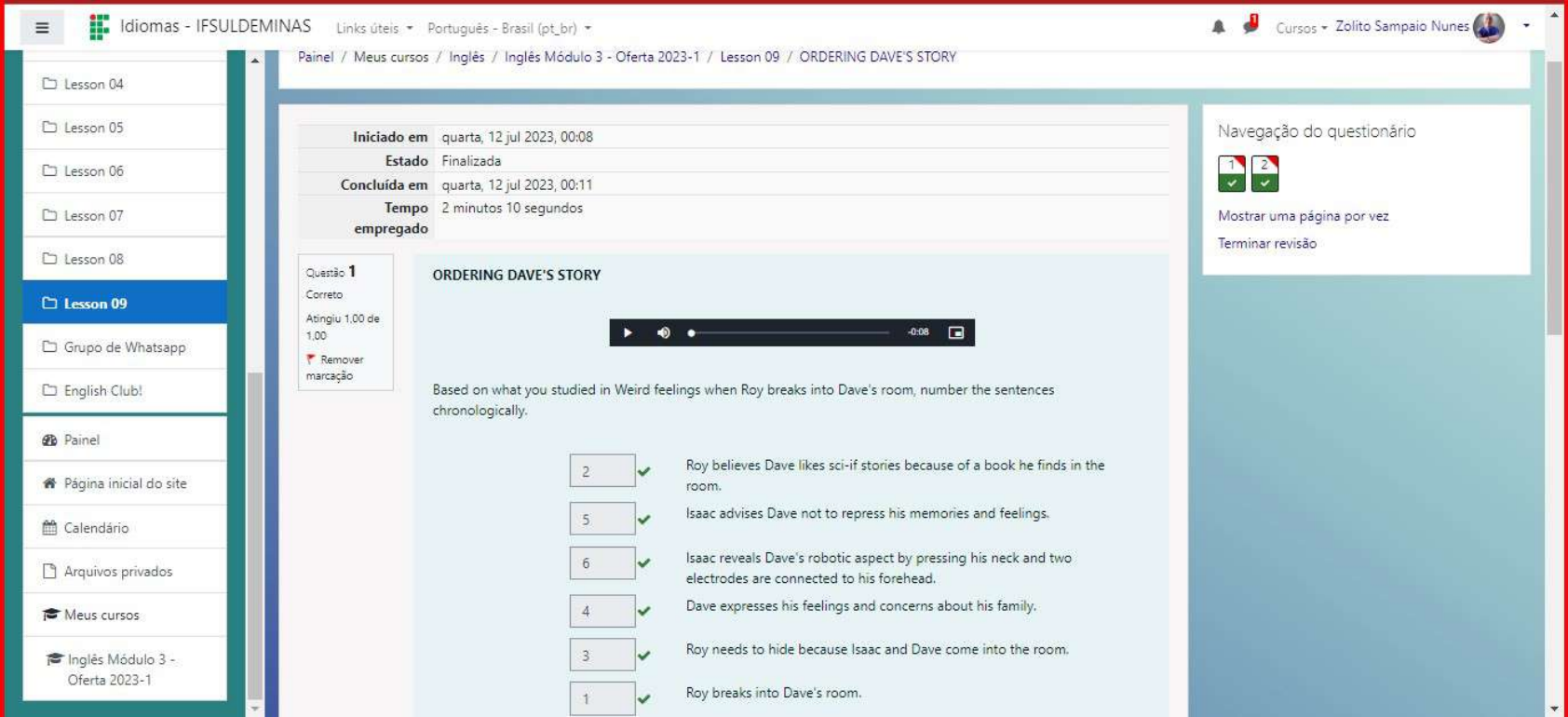This screenshot has width=1568, height=717.
Task: Play the Dave's story audio
Action: (628, 332)
